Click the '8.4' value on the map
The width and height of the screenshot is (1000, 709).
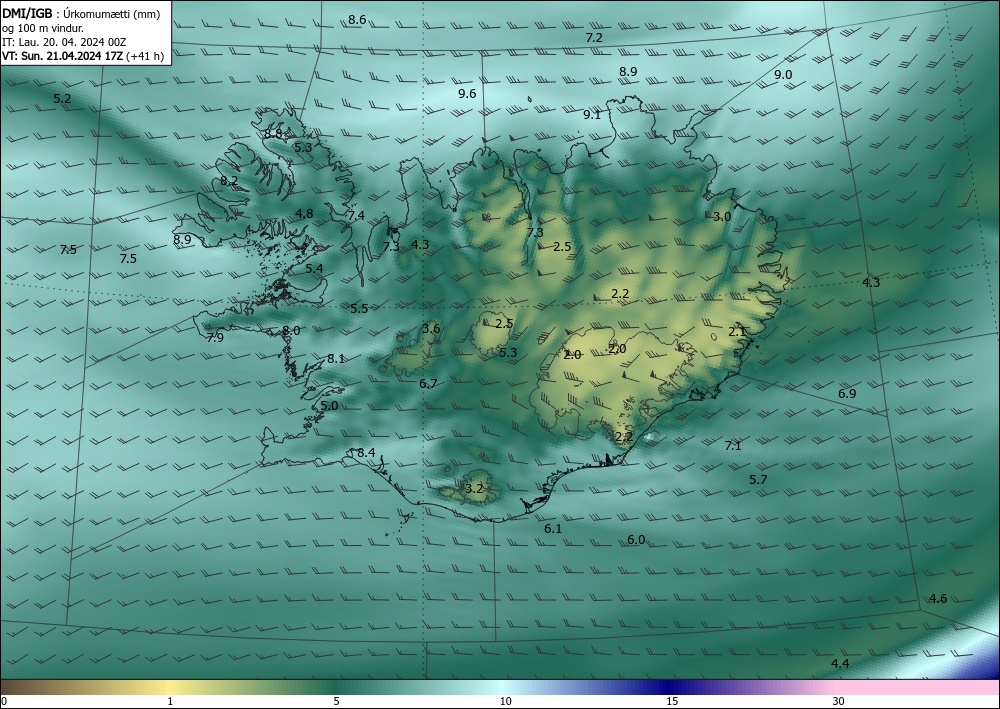pos(365,453)
